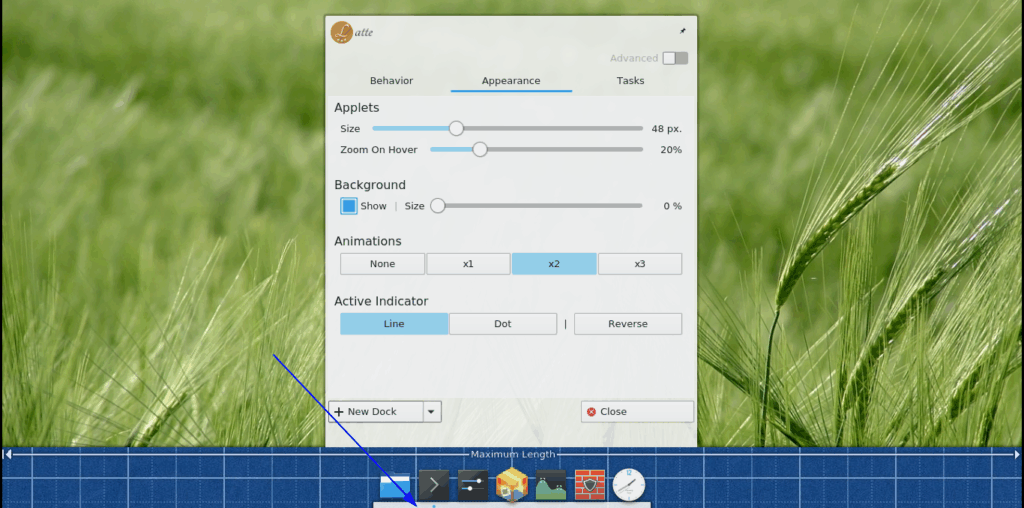Viewport: 1024px width, 508px height.
Task: Expand the New Dock dropdown arrow
Action: tap(432, 411)
